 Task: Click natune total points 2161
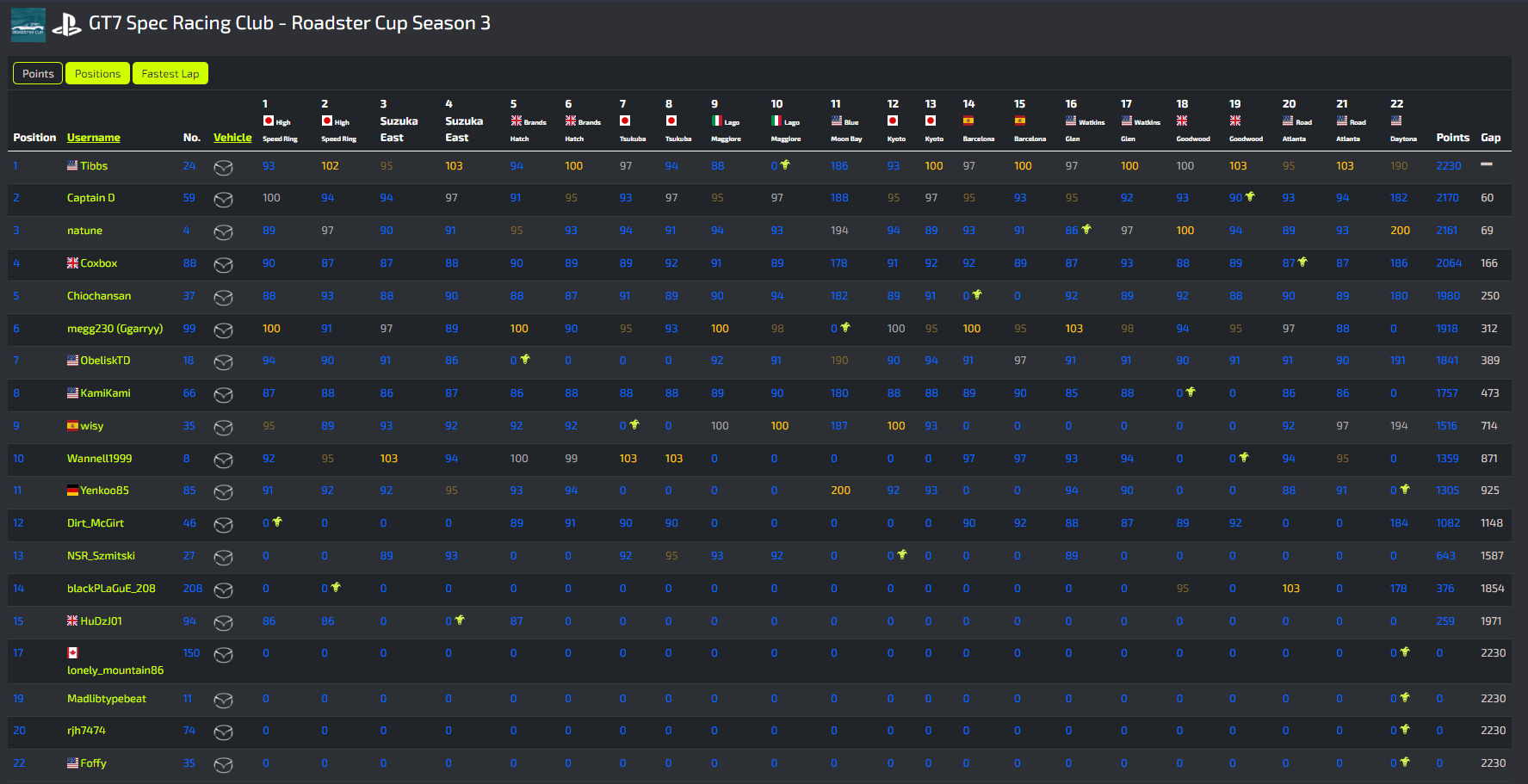pyautogui.click(x=1447, y=231)
